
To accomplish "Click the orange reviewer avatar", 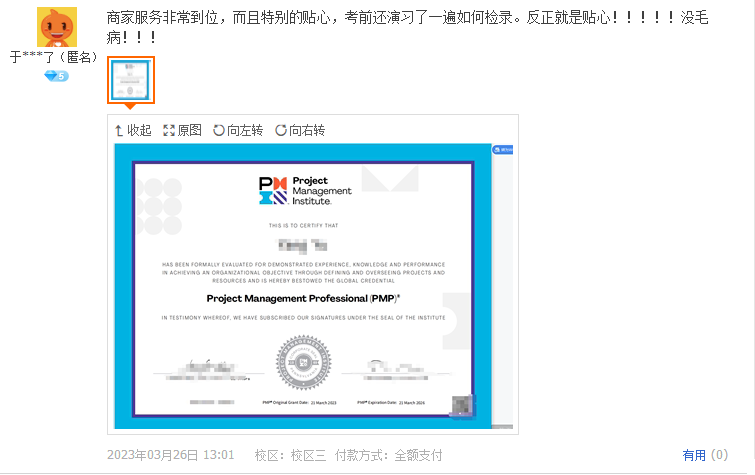I will pos(56,26).
